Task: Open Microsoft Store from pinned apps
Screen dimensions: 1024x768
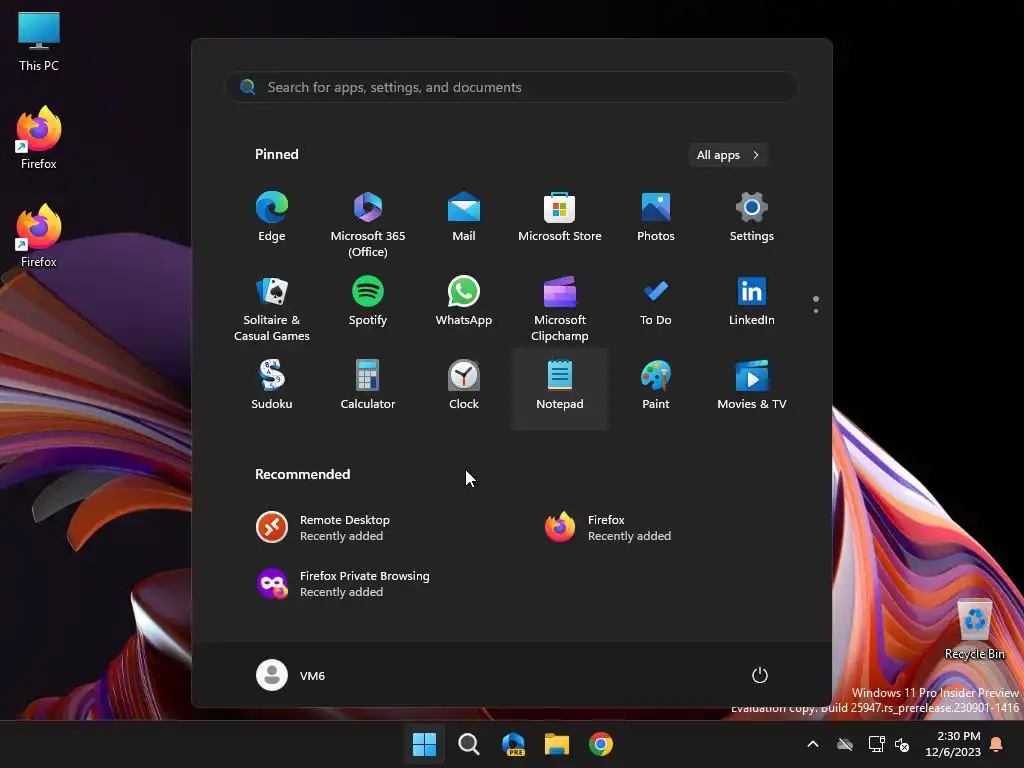Action: [560, 217]
